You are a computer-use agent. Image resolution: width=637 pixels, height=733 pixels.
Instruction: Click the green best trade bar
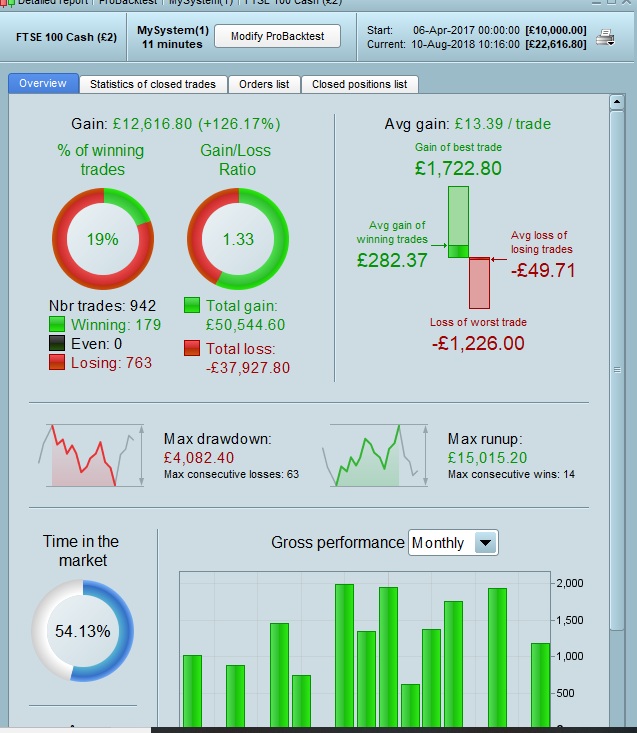click(x=458, y=222)
